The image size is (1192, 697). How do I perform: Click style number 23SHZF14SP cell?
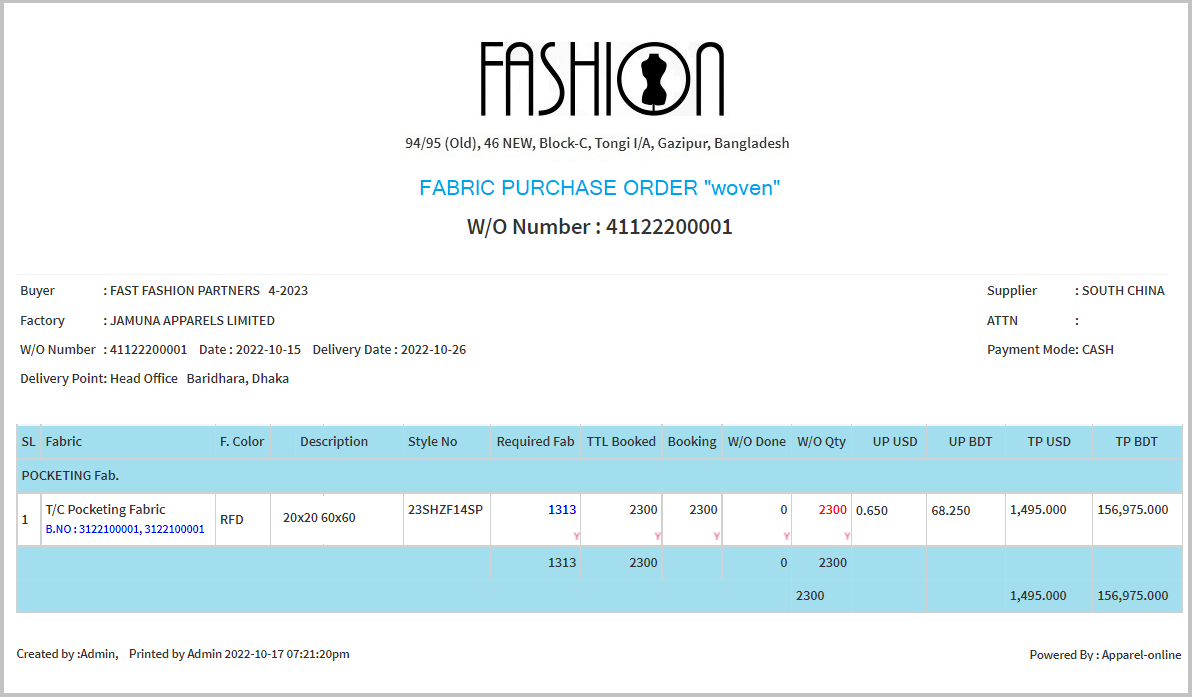click(445, 510)
